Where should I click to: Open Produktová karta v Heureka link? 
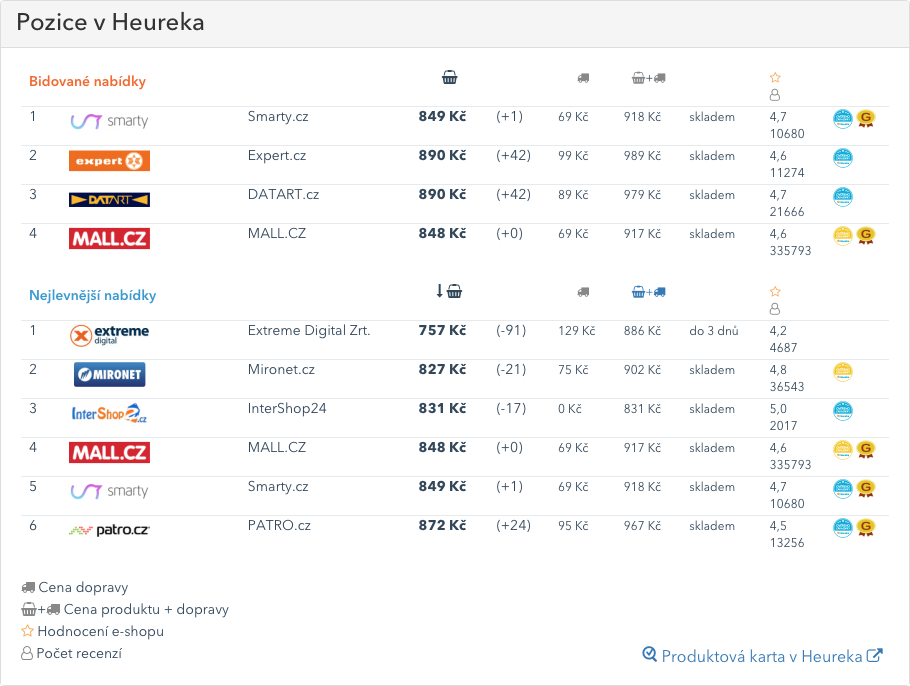coord(762,656)
